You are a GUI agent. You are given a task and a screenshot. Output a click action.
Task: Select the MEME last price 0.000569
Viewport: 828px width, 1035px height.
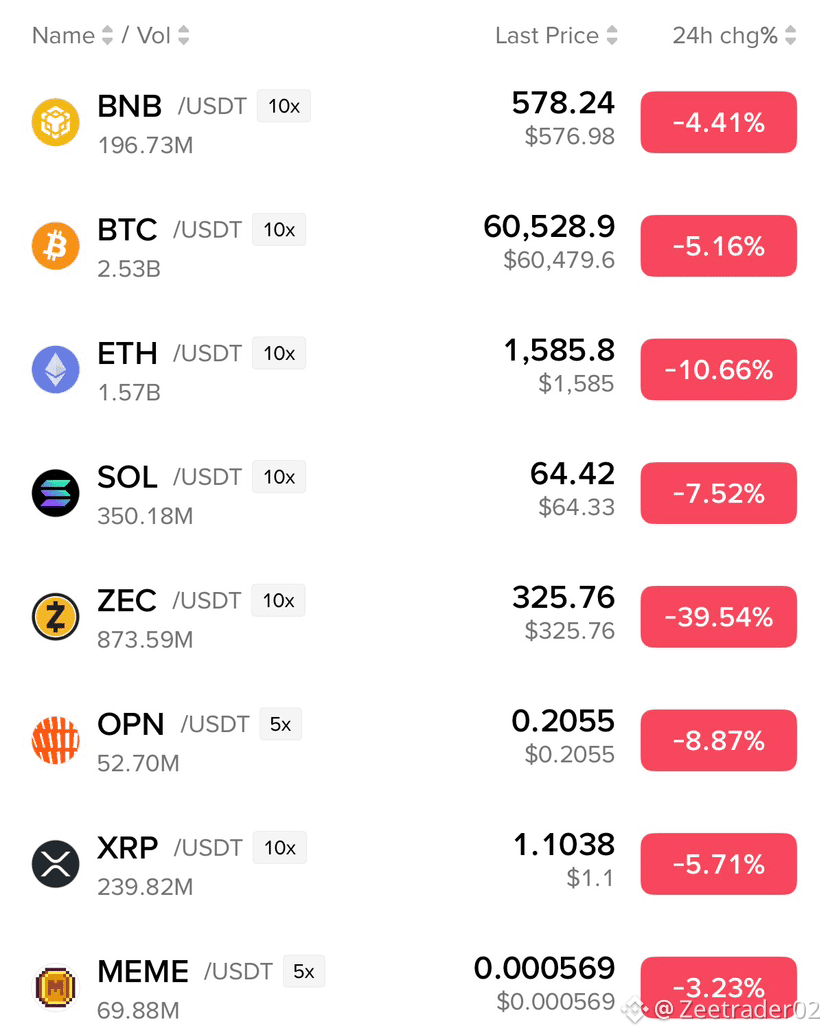click(545, 968)
